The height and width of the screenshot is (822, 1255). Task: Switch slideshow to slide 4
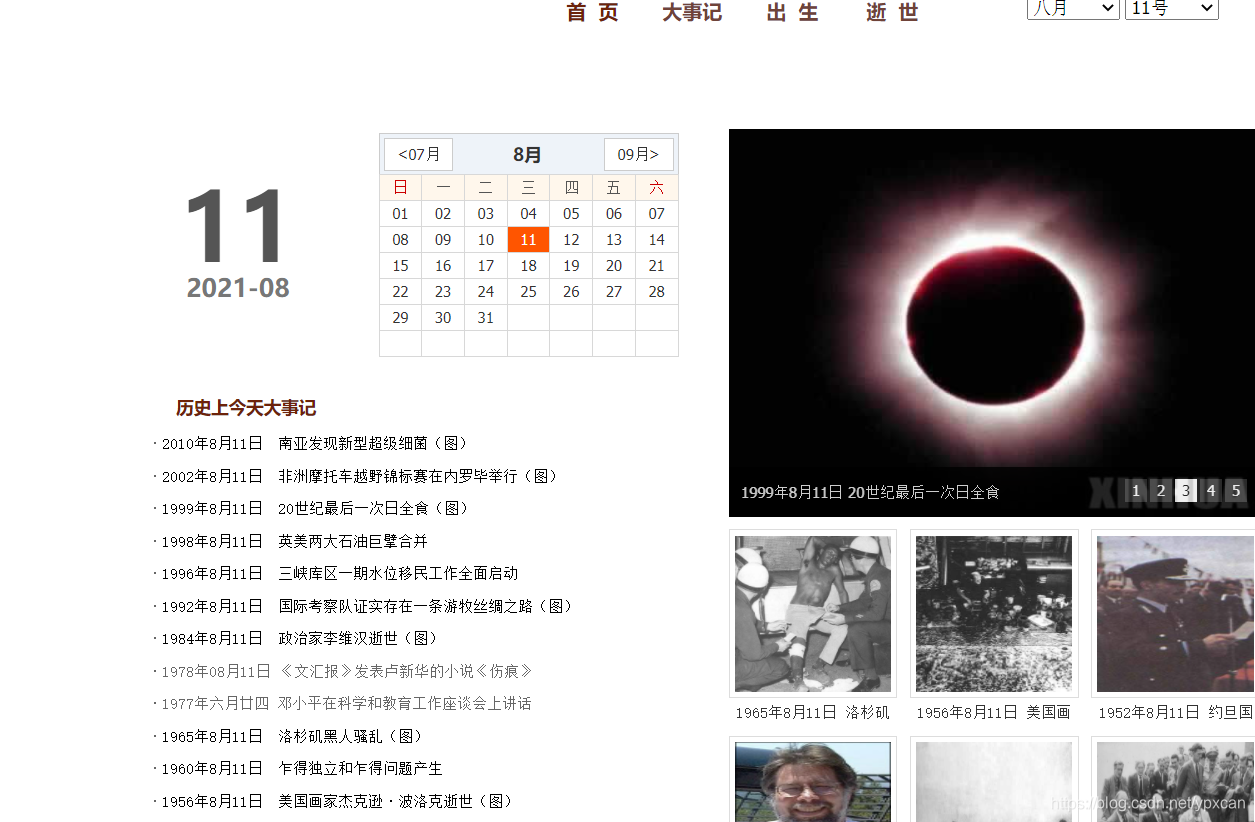[x=1211, y=490]
